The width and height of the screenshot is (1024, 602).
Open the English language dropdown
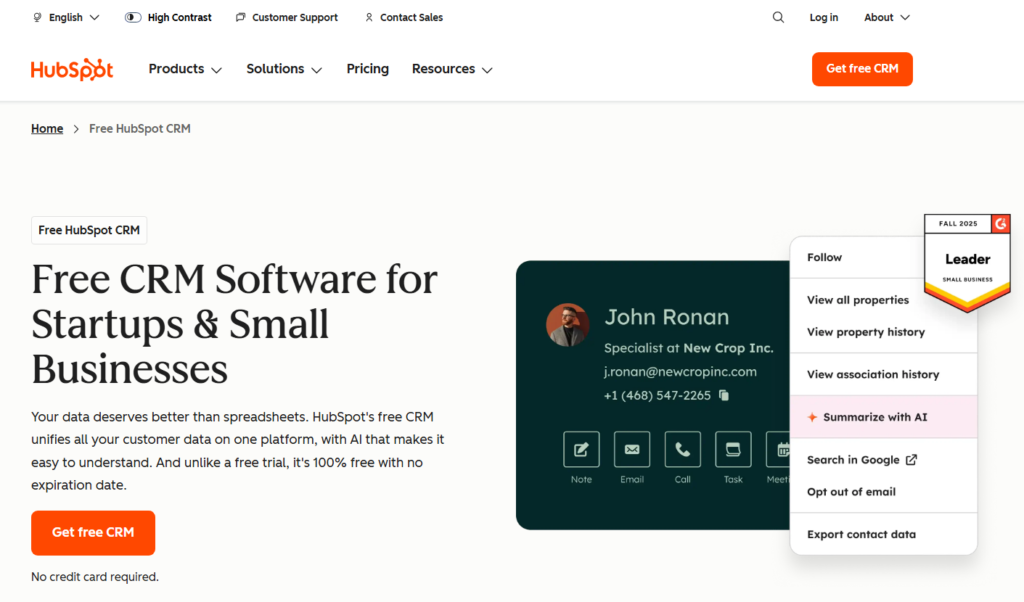tap(66, 17)
